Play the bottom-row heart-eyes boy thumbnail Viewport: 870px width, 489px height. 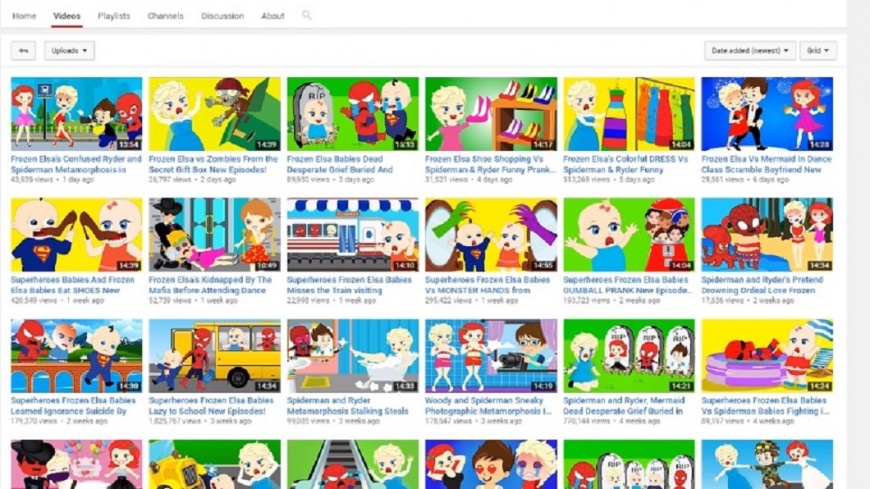coord(490,465)
